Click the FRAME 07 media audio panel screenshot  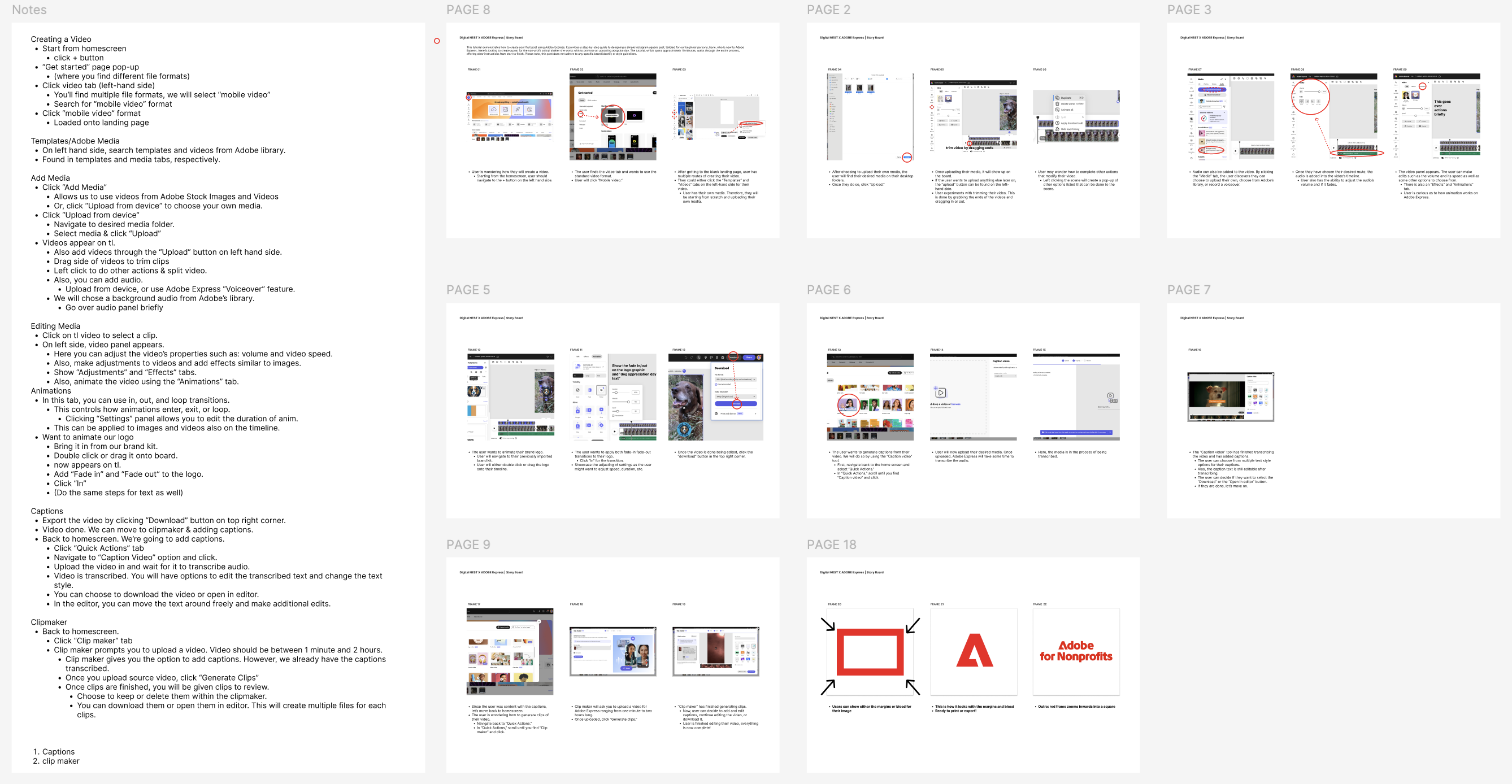pyautogui.click(x=1231, y=117)
